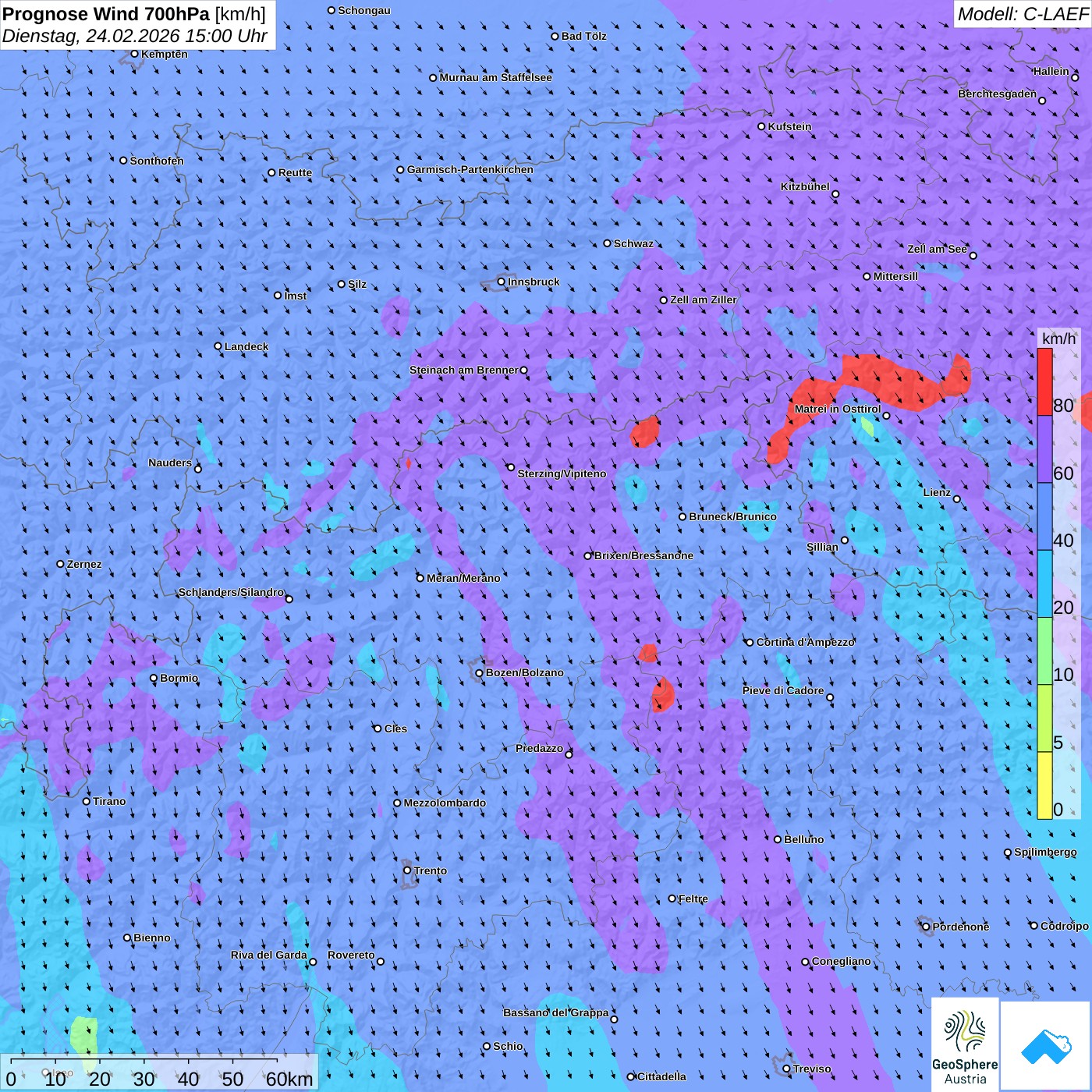Click the Brixen/Bressanone label
The image size is (1092, 1092).
coord(643,555)
